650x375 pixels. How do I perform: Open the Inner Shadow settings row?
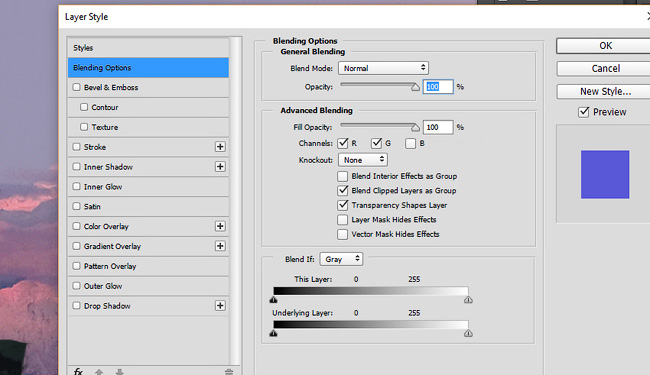pos(148,167)
